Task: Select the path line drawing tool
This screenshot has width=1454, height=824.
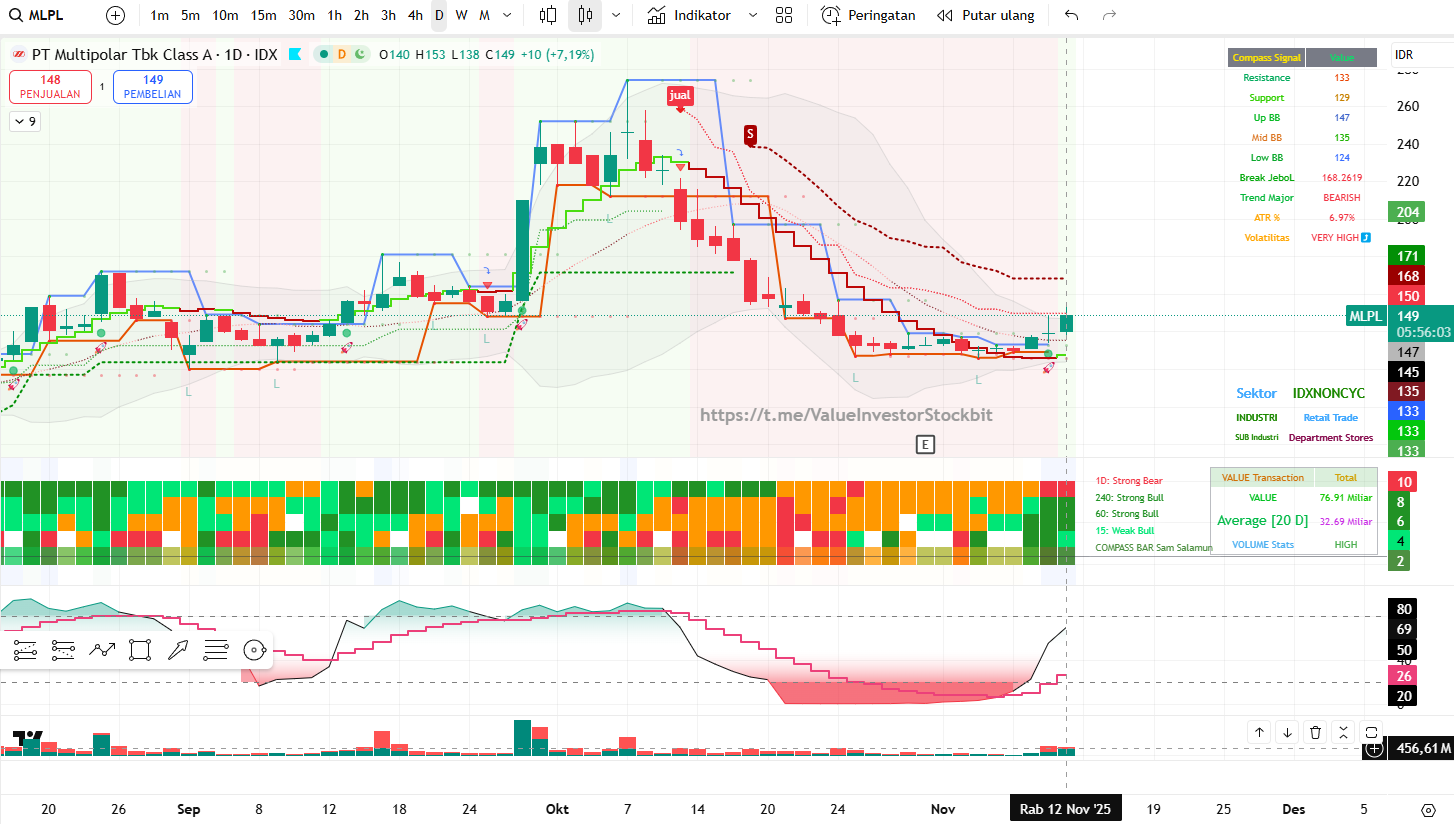Action: (x=102, y=650)
